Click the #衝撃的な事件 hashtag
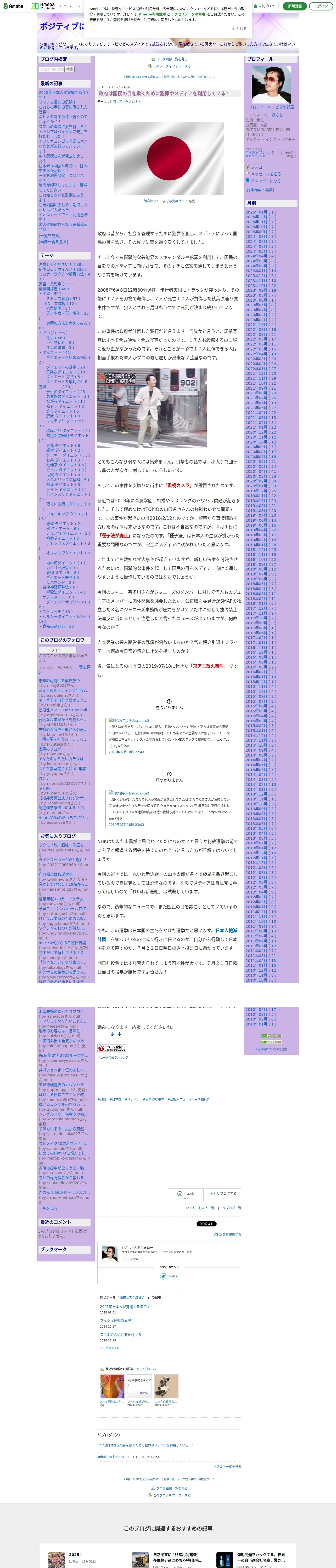Viewport: 336px width, 1568px height. tap(154, 1099)
